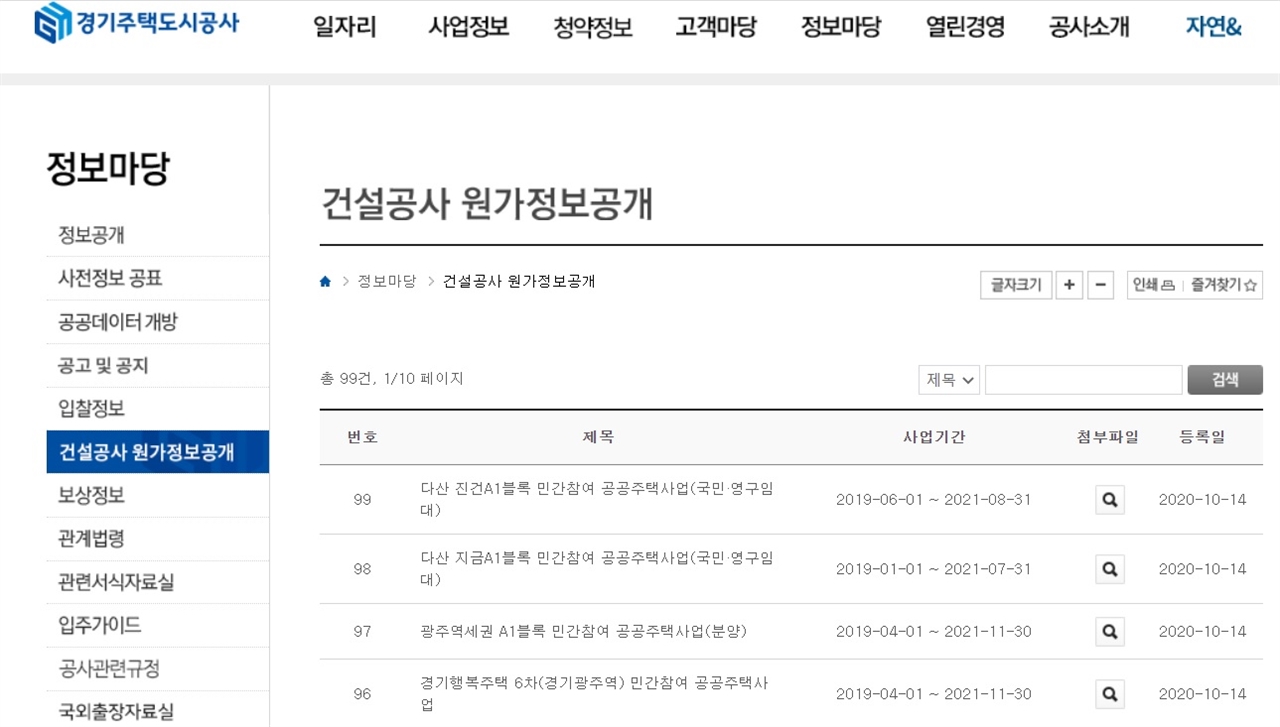Open the 제목 search filter dropdown
The height and width of the screenshot is (727, 1280).
(x=949, y=380)
